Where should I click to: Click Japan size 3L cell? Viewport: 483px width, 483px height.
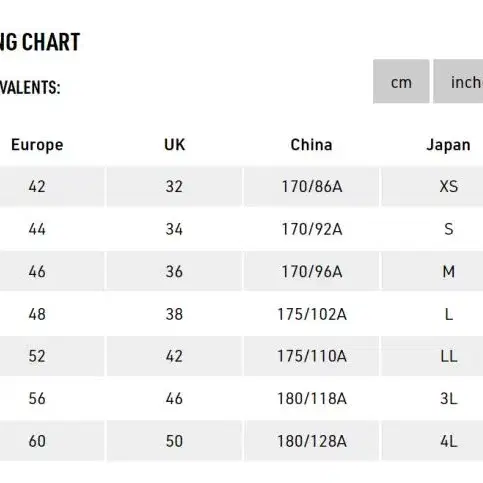(432, 398)
